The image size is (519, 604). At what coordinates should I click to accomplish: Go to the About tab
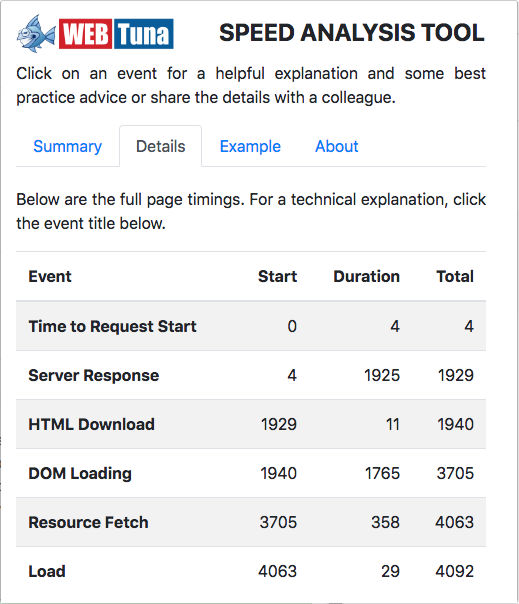click(x=337, y=146)
